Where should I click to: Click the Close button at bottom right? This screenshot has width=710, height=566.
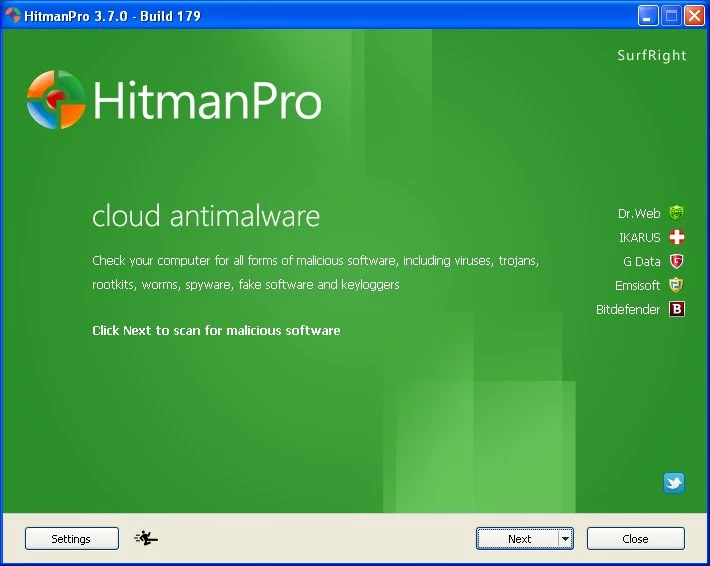(635, 539)
